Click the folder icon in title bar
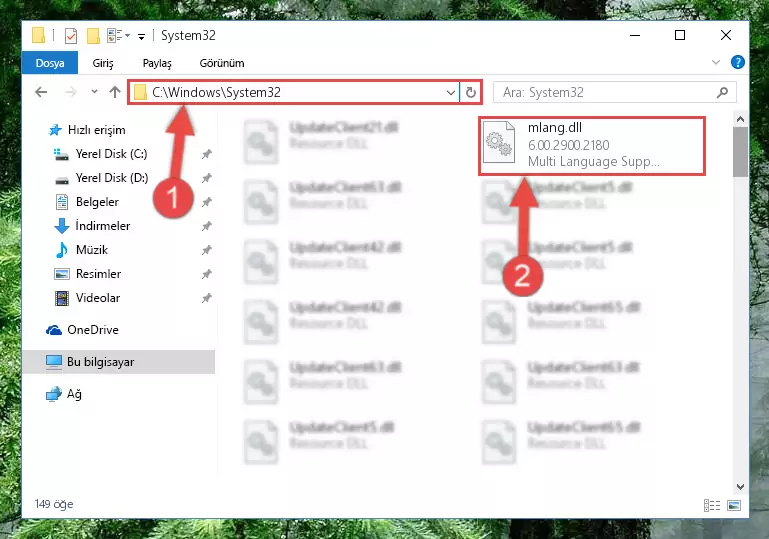Screen dimensions: 769x539 (x=38, y=35)
